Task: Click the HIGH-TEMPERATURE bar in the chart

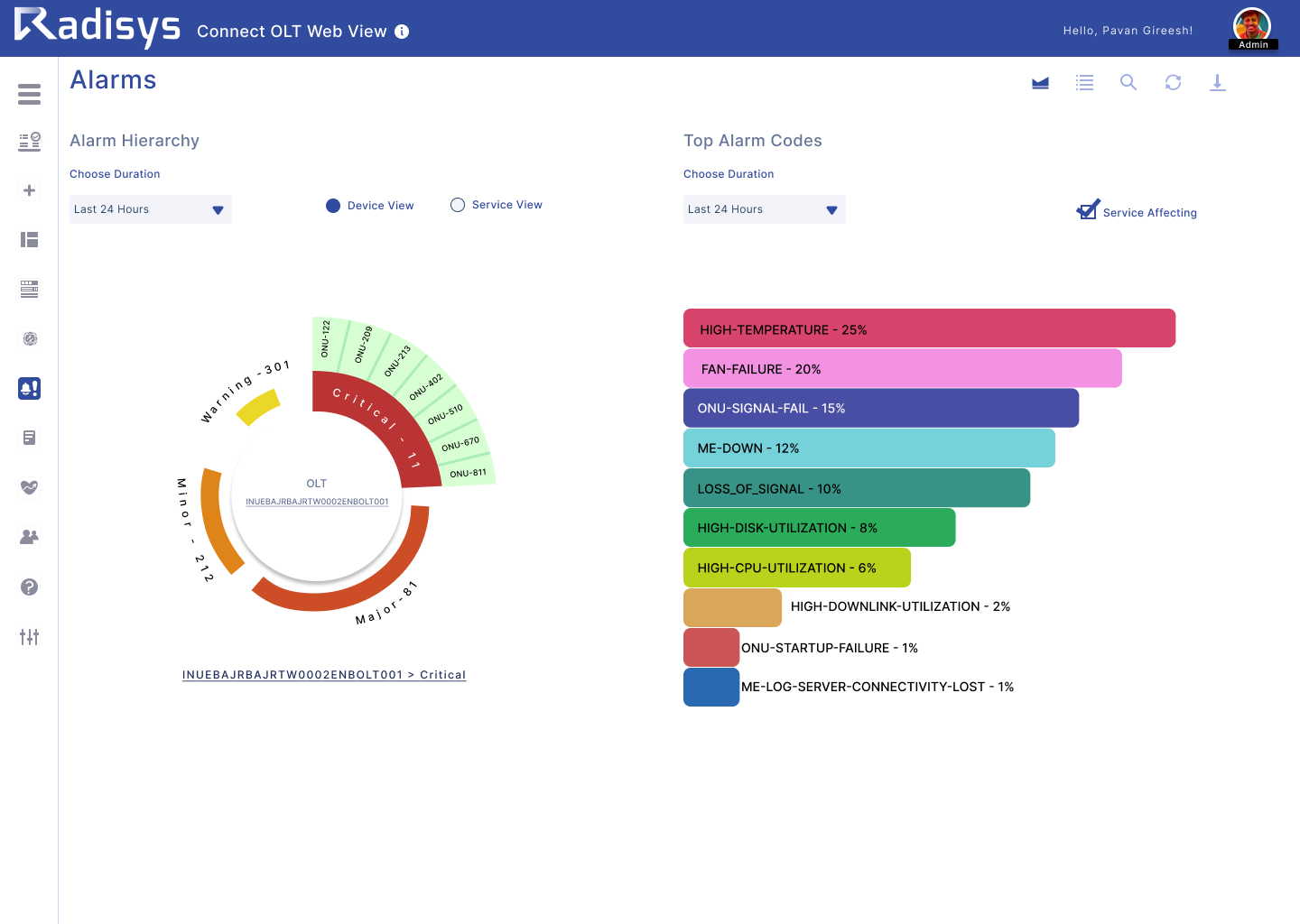Action: coord(929,328)
